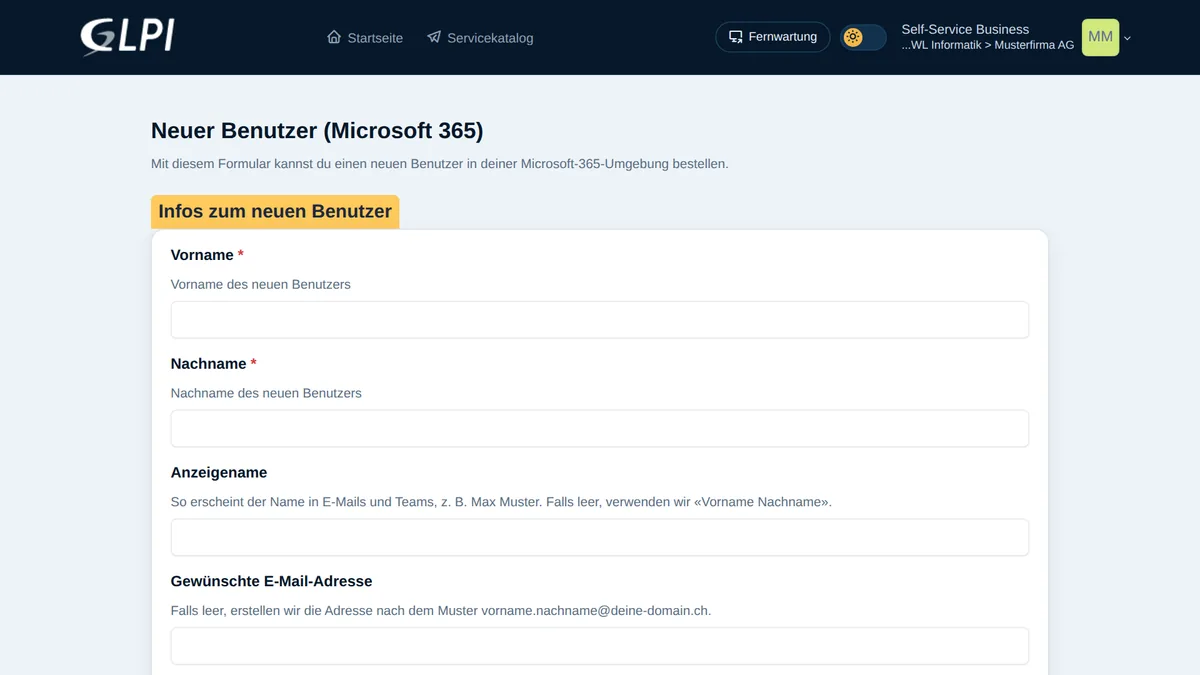Click the Fernwartung button

[773, 37]
